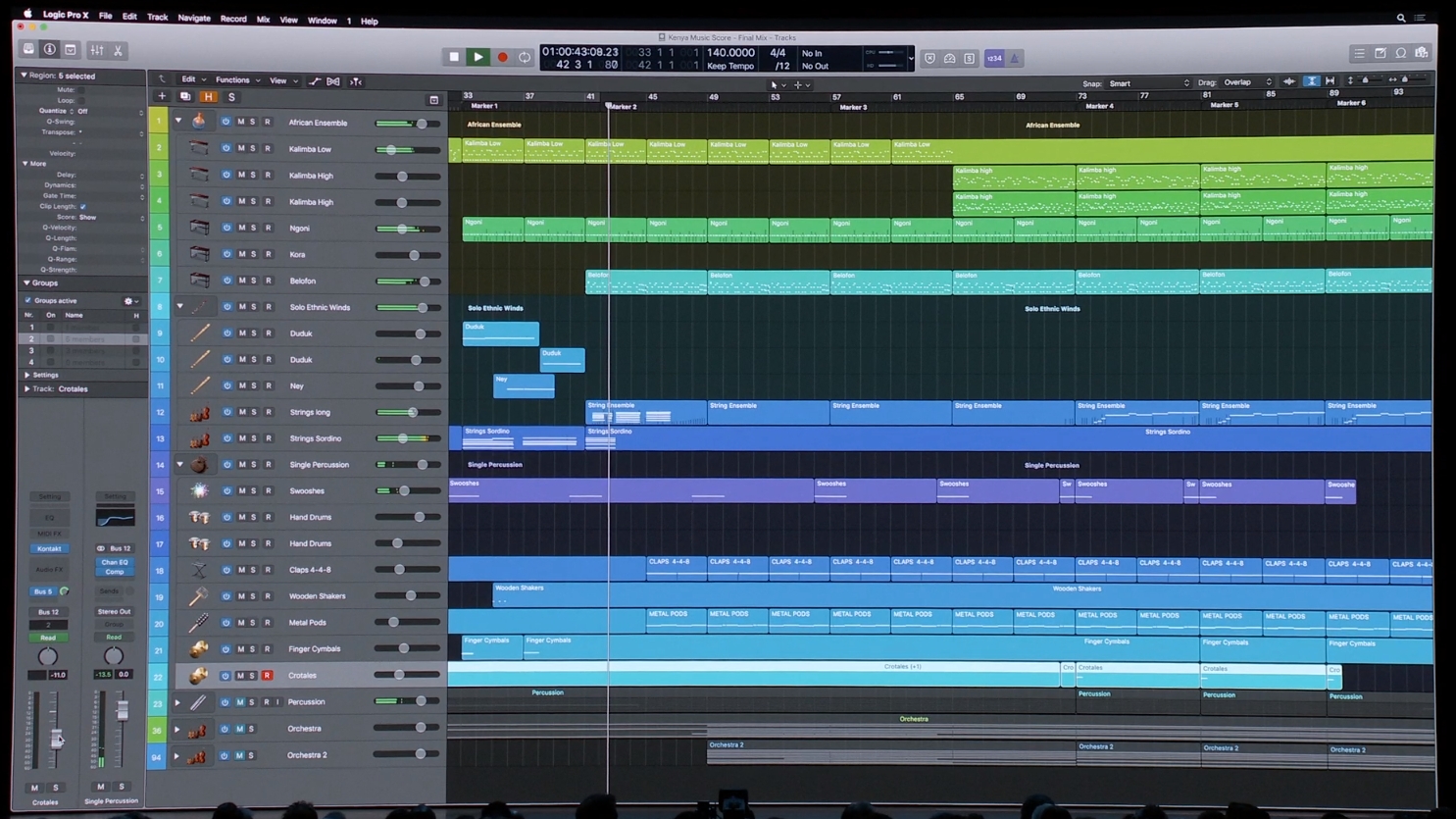Click the African Ensemble track icon
The width and height of the screenshot is (1456, 819).
coord(199,122)
